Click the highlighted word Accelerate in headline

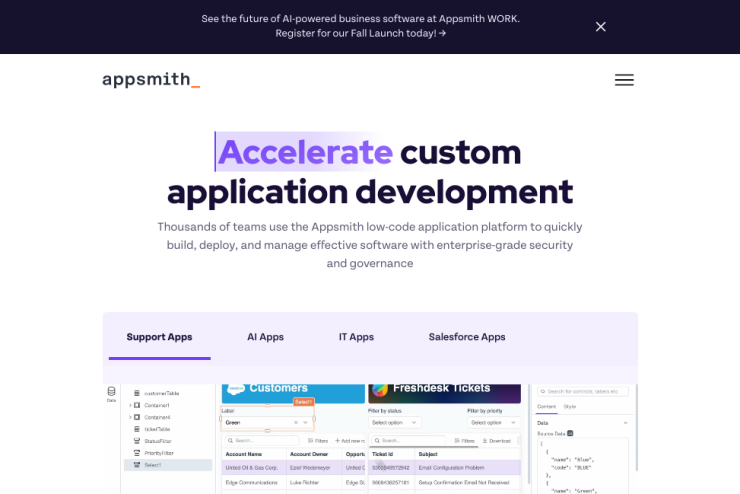point(305,152)
